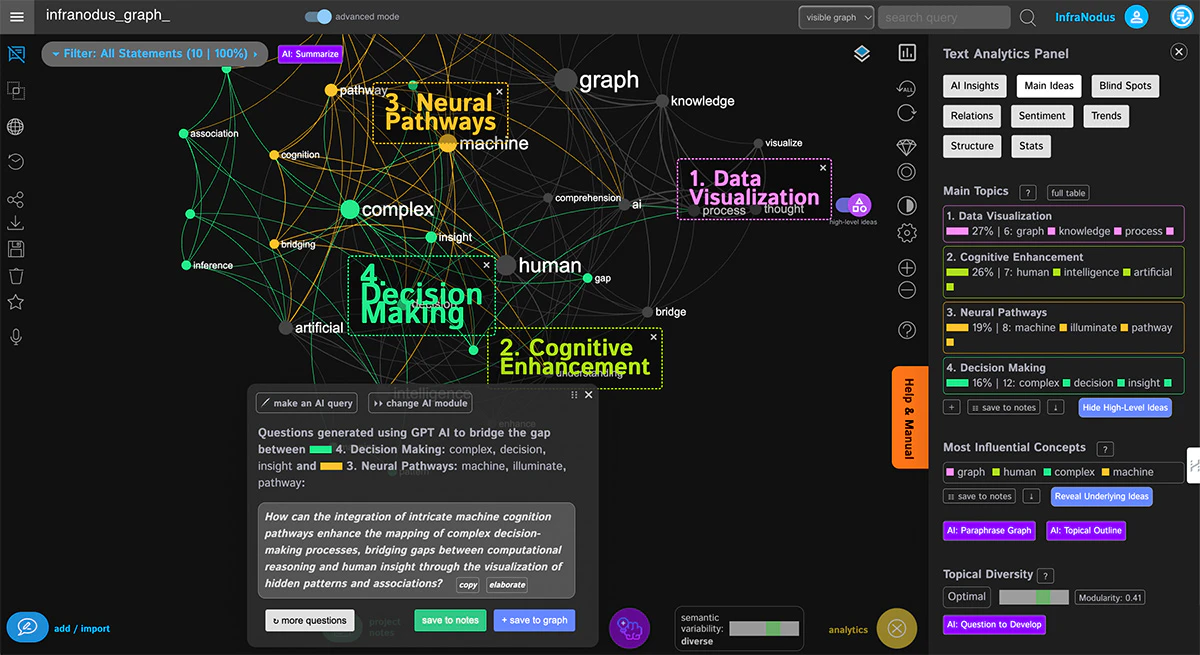Open the globe publishing icon in left sidebar

coord(17,127)
